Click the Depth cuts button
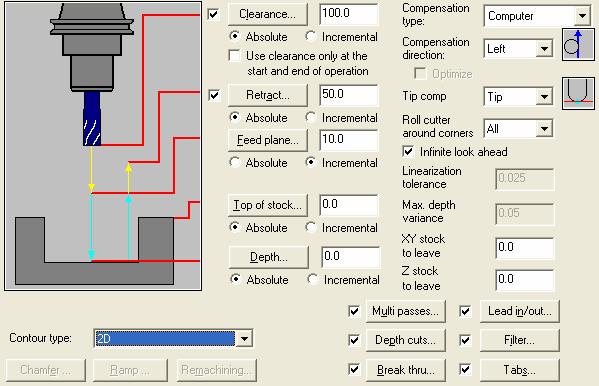The width and height of the screenshot is (599, 386). (x=405, y=340)
